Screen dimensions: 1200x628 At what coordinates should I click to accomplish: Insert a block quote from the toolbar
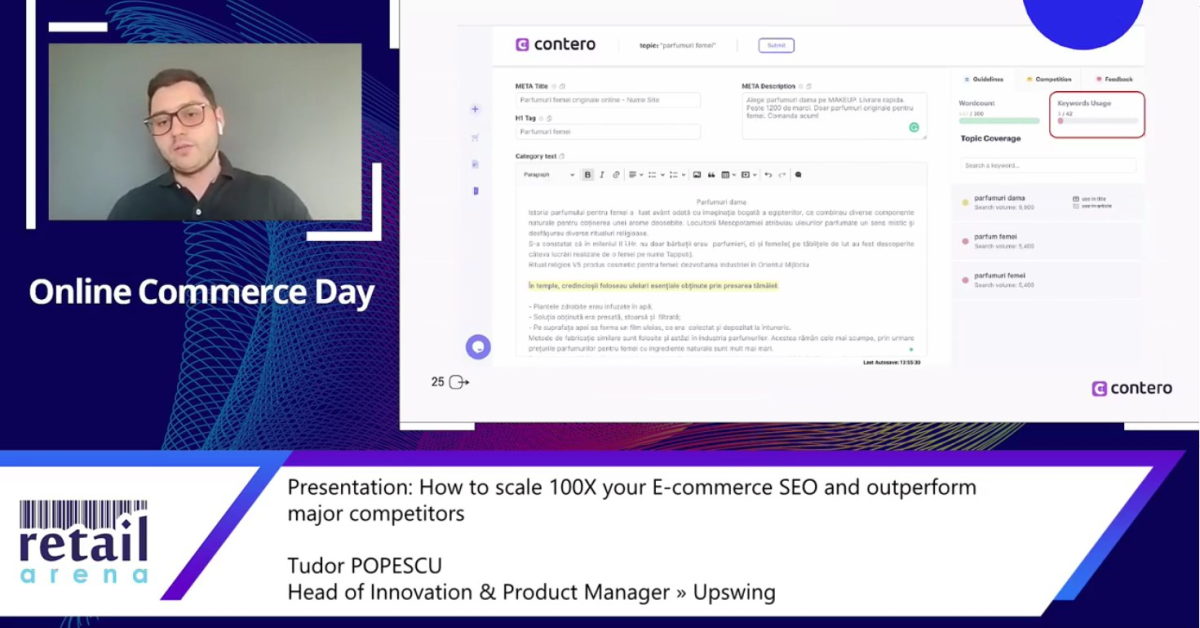coord(711,175)
